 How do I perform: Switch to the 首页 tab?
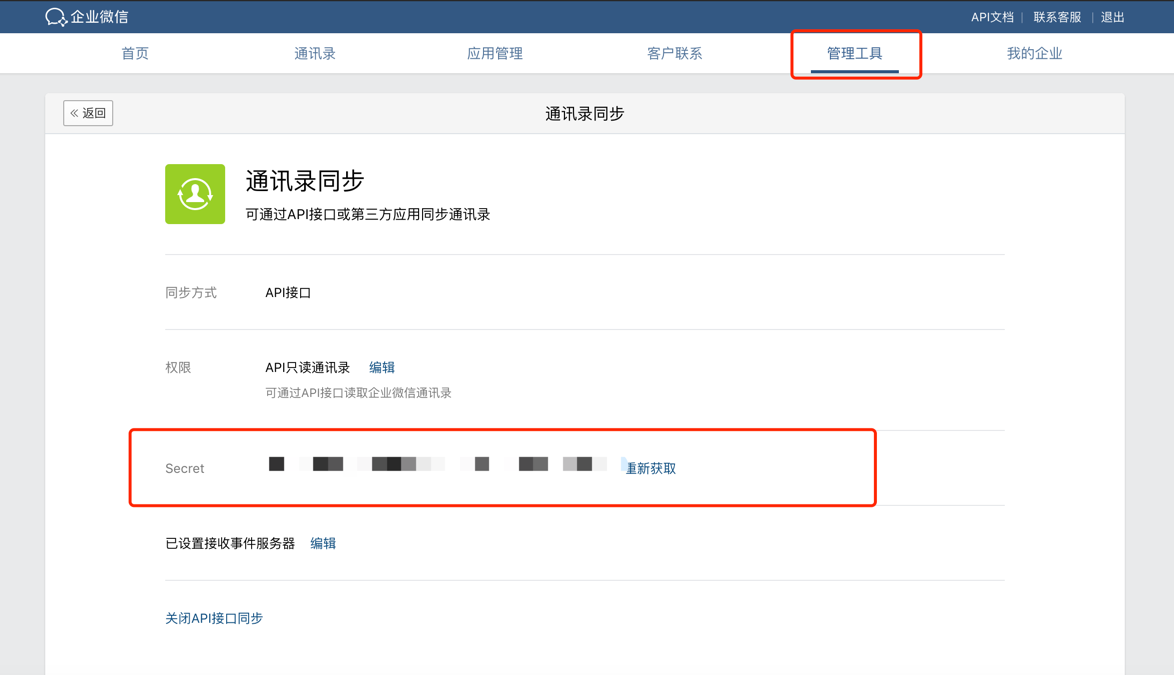(x=135, y=54)
